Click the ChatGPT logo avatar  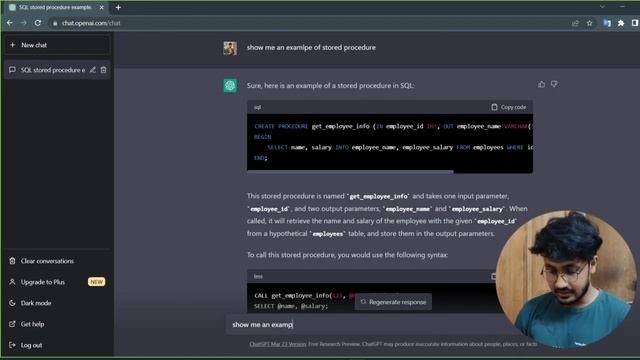tap(230, 86)
